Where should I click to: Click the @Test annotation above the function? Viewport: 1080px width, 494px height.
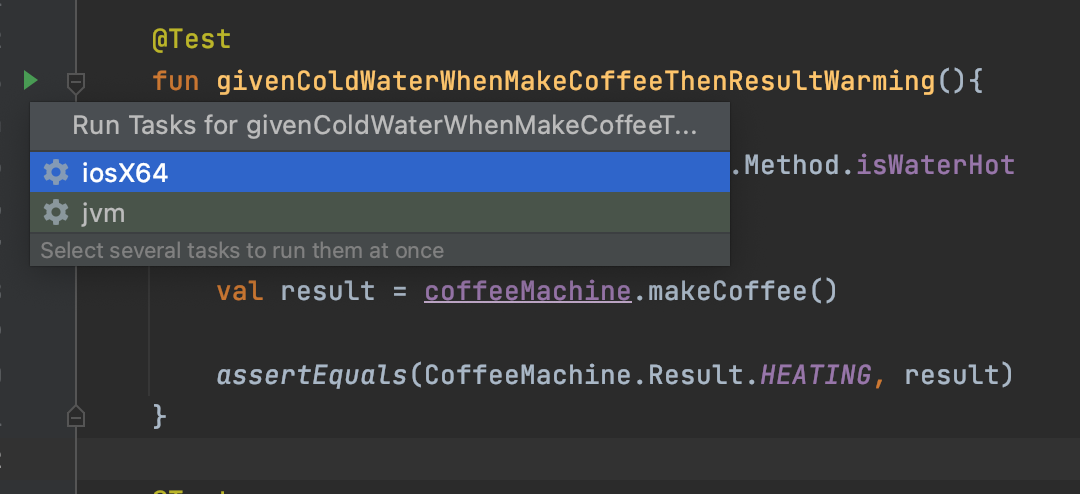(x=191, y=40)
